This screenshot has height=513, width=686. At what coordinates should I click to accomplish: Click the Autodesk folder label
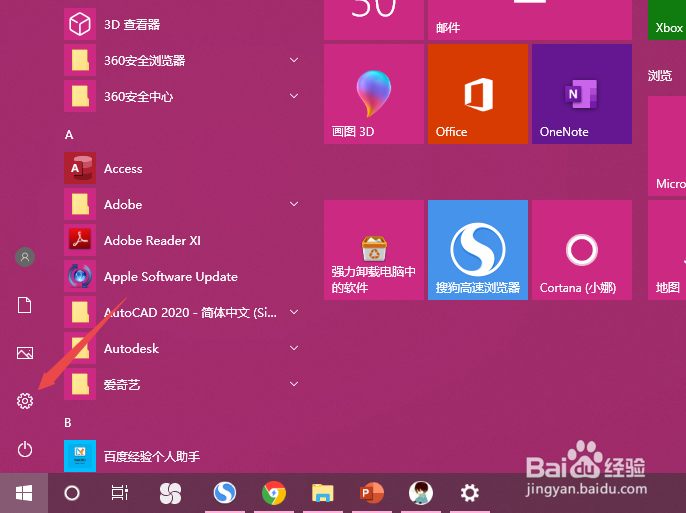(131, 349)
